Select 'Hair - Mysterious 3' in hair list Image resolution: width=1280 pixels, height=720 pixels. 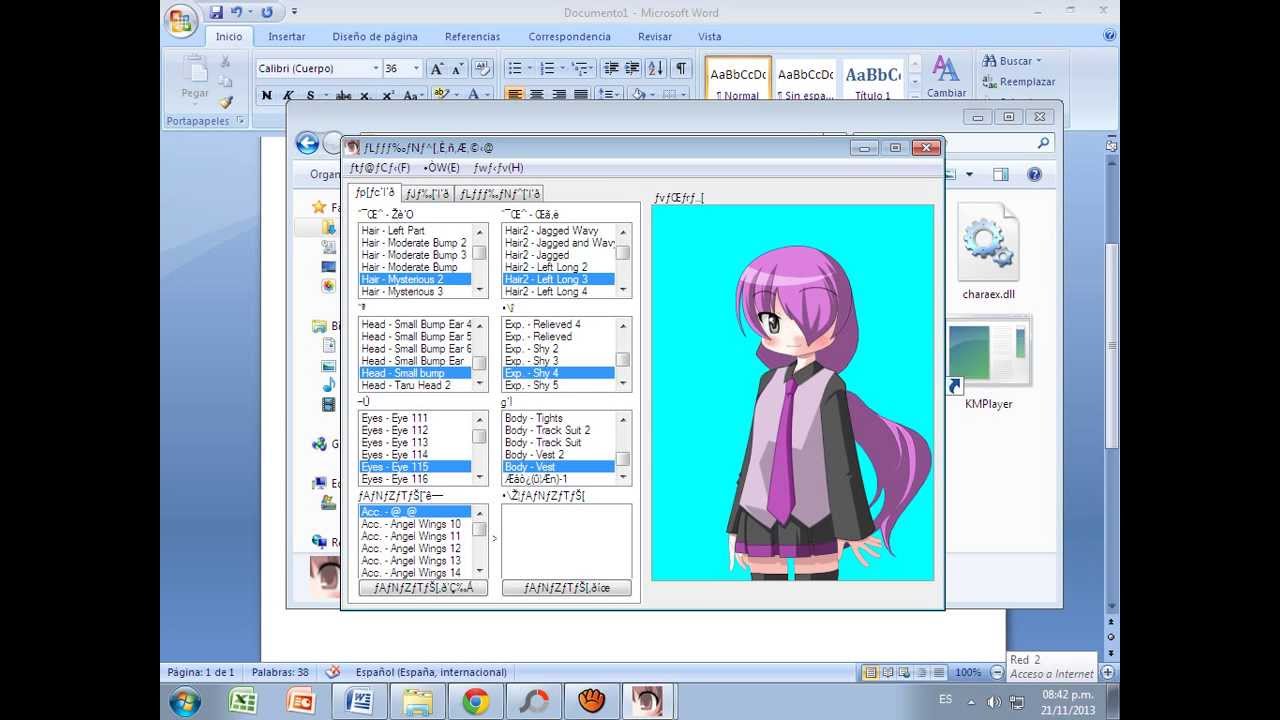(x=415, y=292)
